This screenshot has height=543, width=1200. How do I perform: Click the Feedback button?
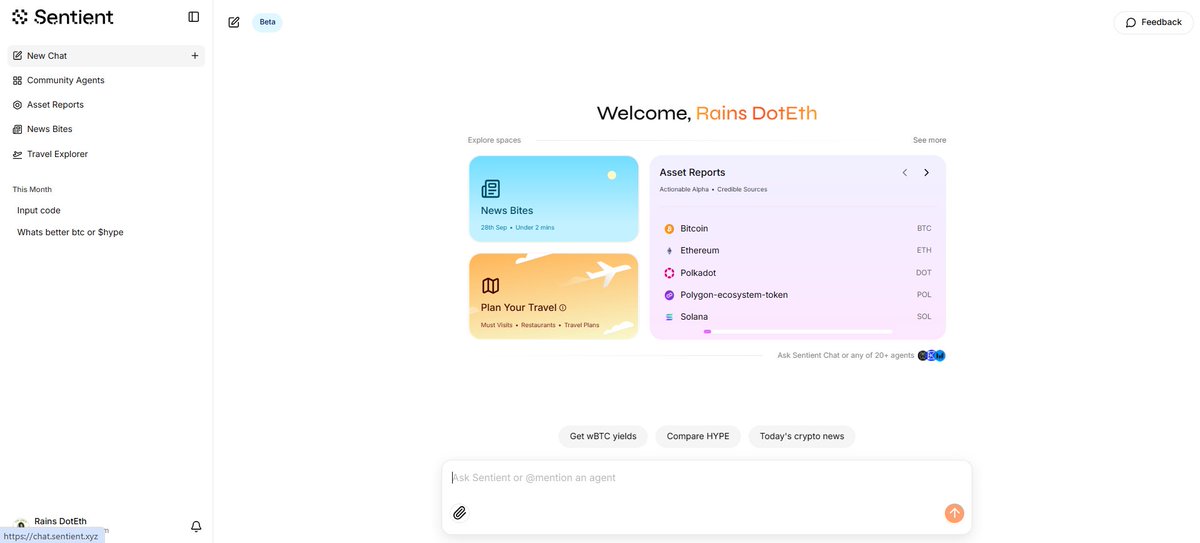1153,22
